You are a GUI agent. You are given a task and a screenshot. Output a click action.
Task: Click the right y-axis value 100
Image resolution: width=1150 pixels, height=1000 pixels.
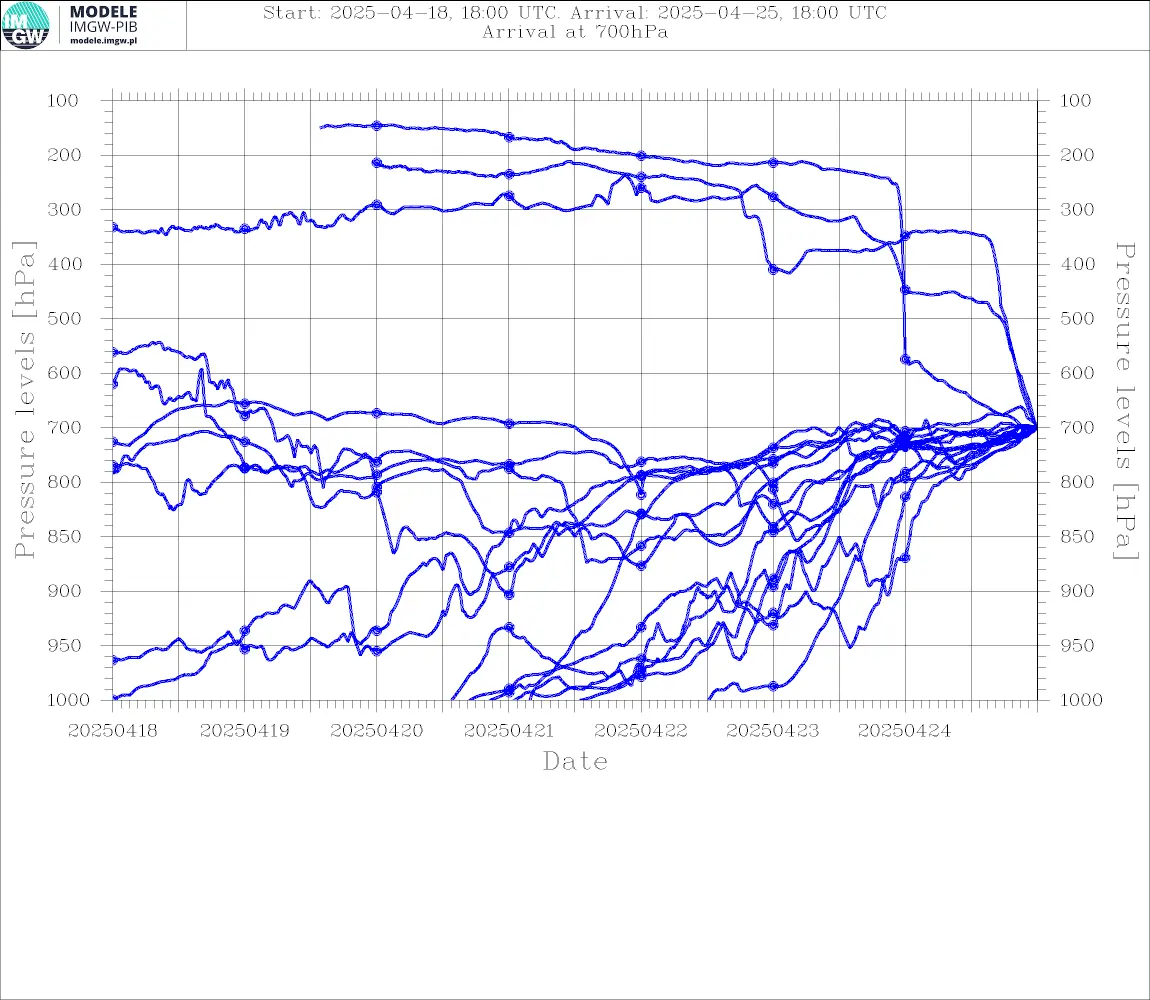coord(1076,101)
